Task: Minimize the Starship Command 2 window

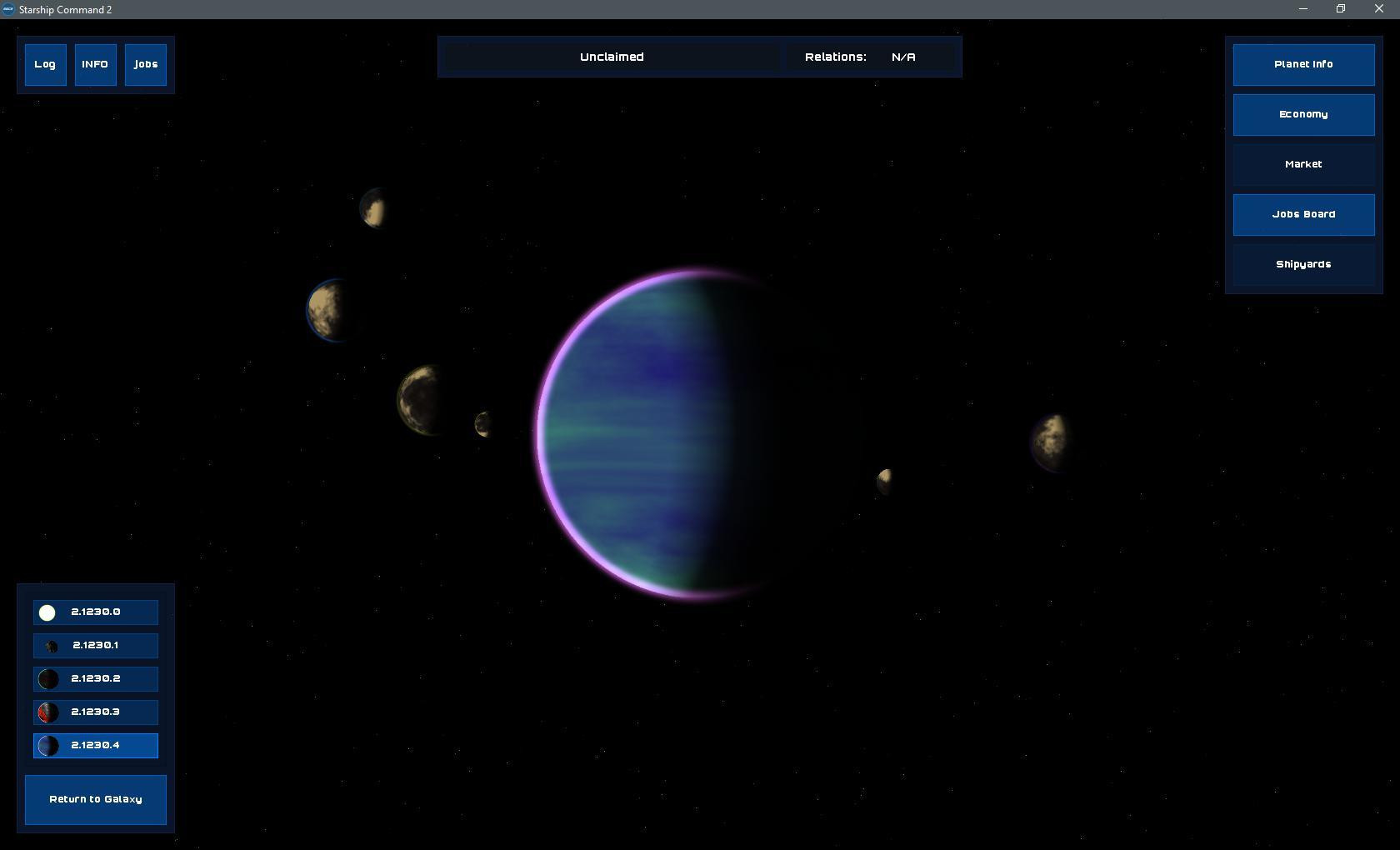Action: point(1303,9)
